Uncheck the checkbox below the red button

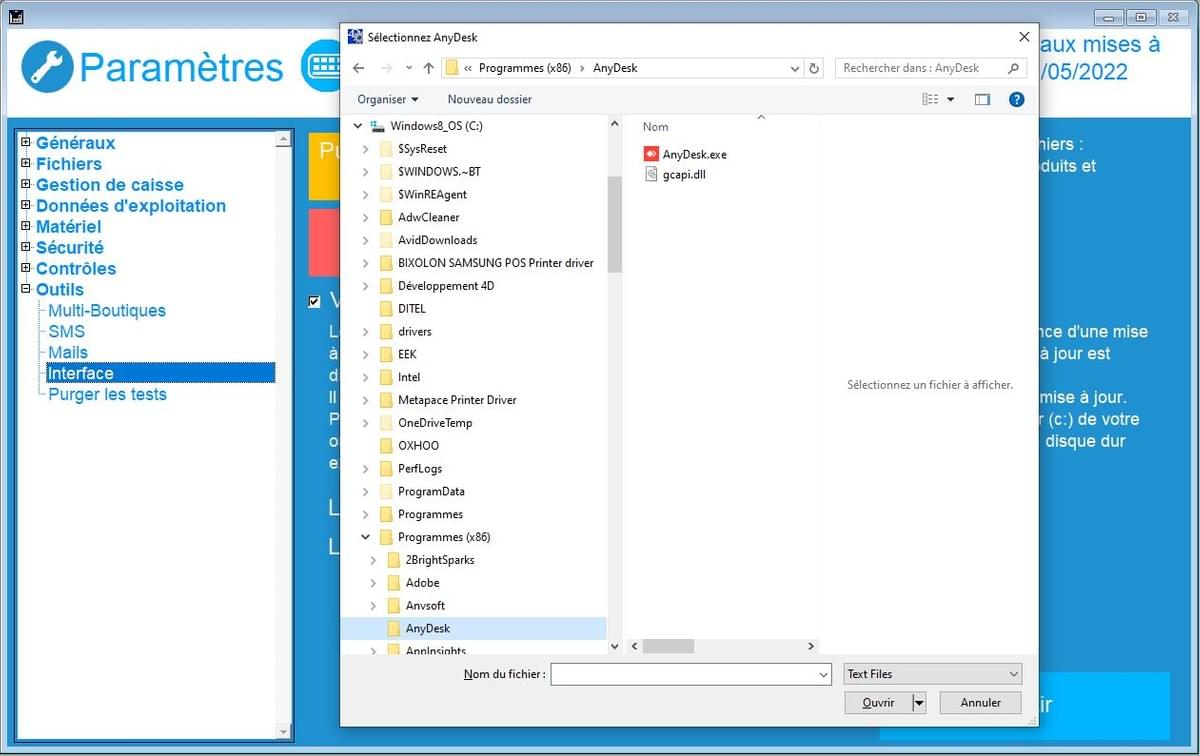click(315, 301)
